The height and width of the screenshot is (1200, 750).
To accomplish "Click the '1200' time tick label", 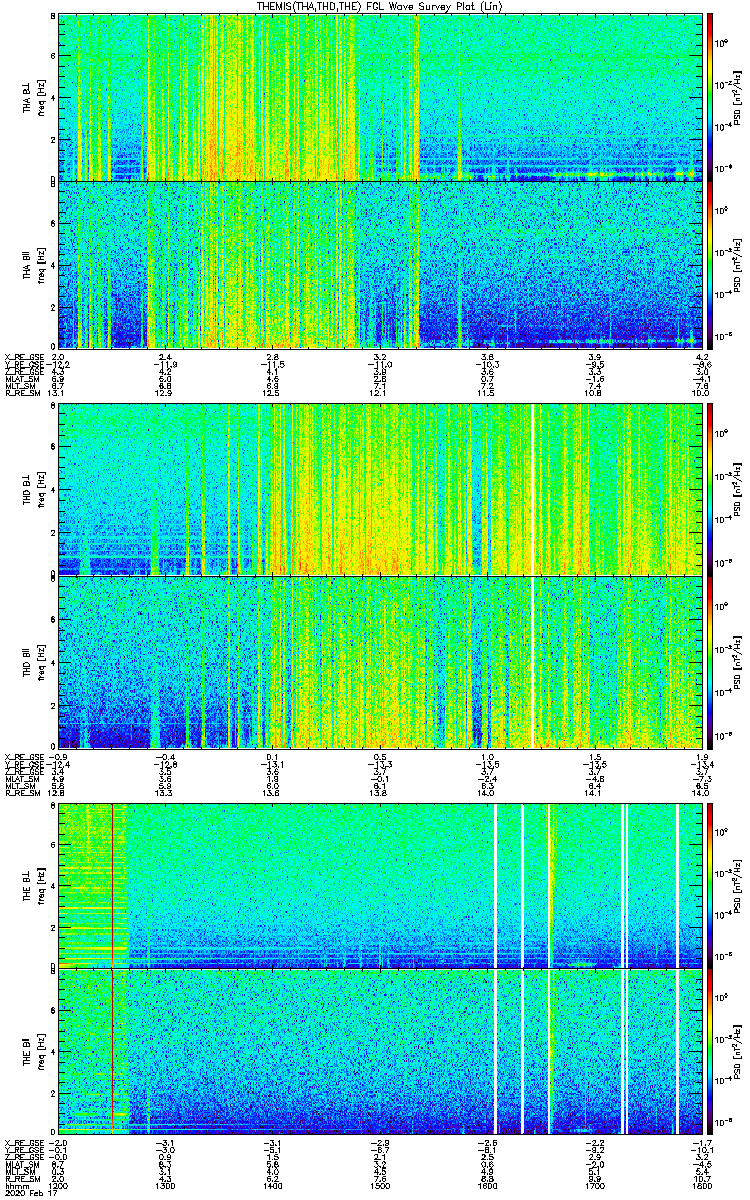I will click(x=60, y=1186).
